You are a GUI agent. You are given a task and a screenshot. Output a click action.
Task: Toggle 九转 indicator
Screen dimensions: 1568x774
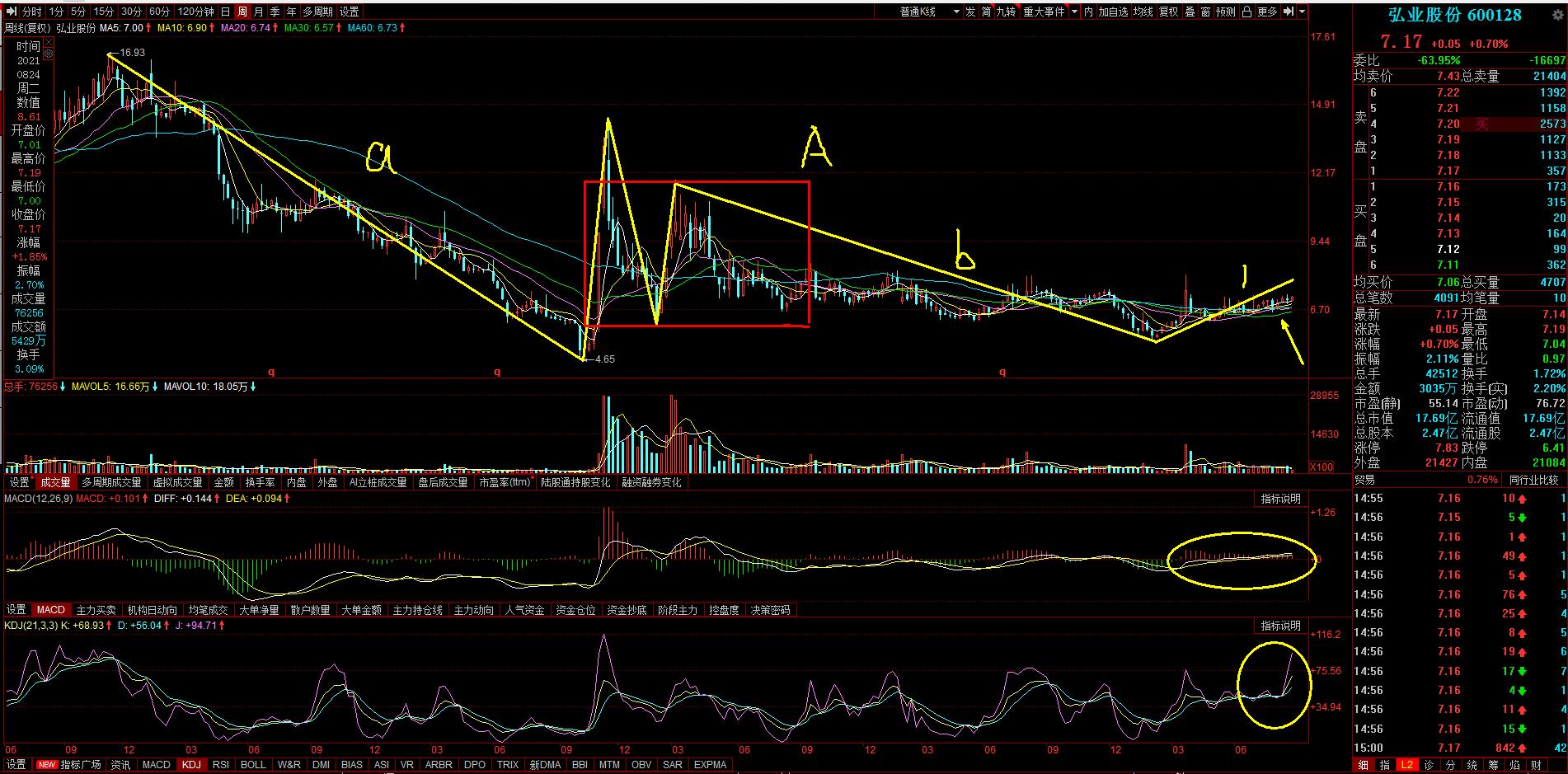(1006, 12)
